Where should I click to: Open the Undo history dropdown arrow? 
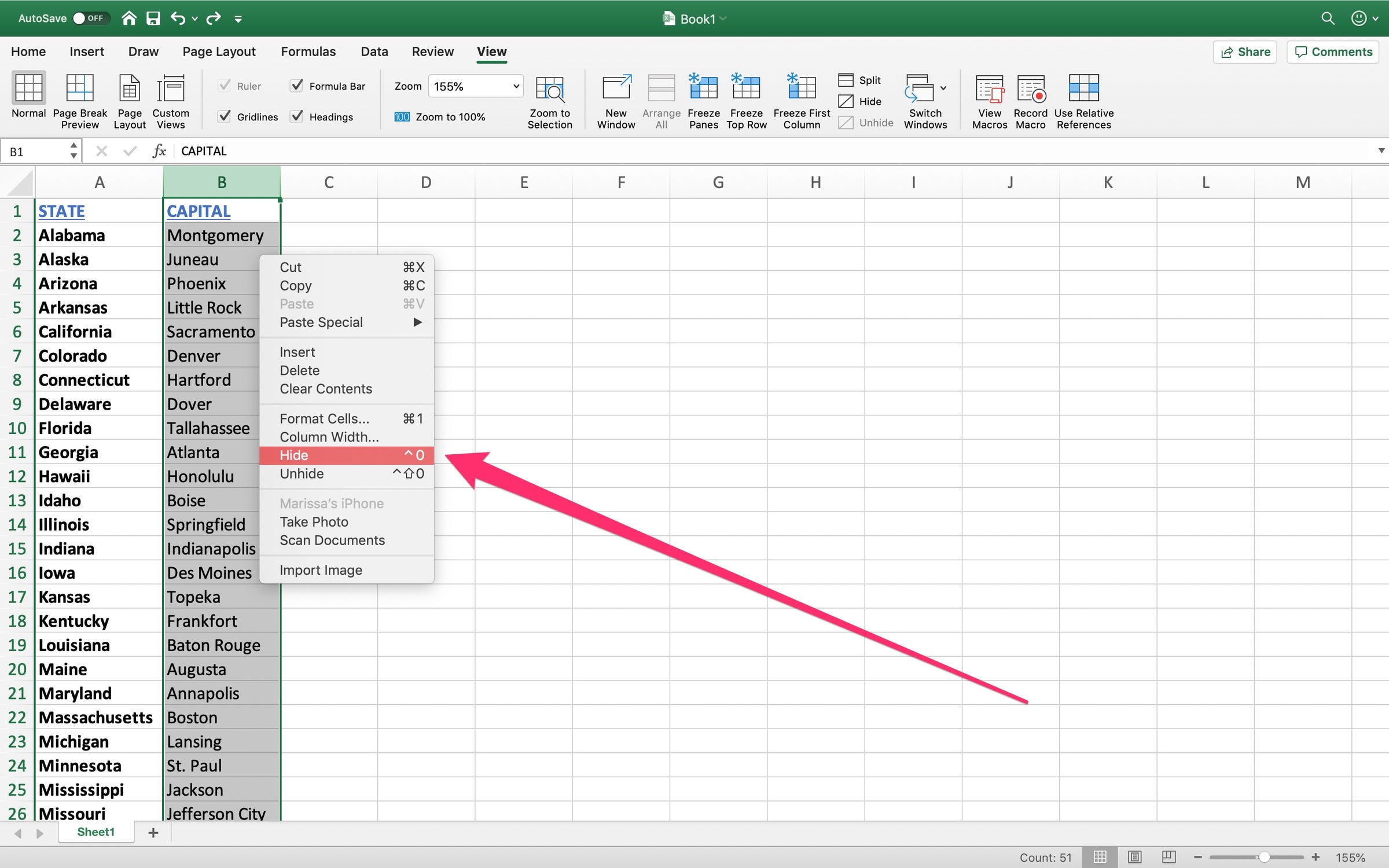click(x=195, y=19)
